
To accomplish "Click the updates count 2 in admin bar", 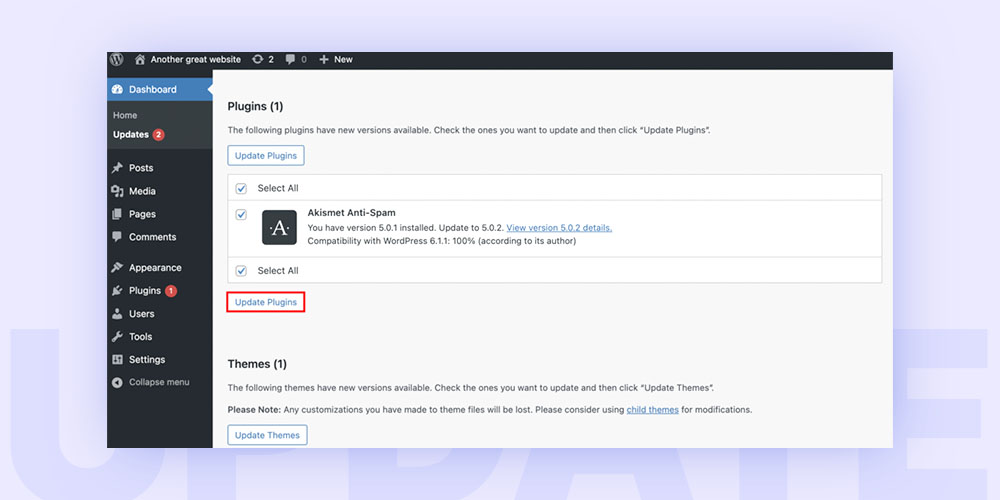I will tap(270, 59).
